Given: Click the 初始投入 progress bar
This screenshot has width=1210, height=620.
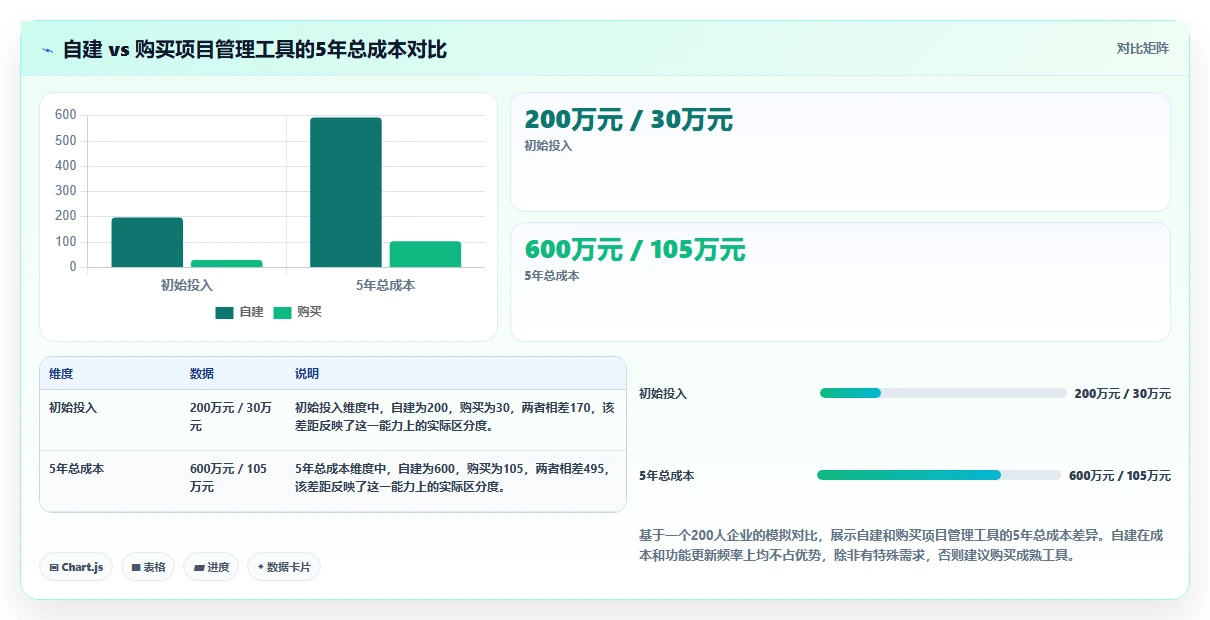Looking at the screenshot, I should point(943,393).
